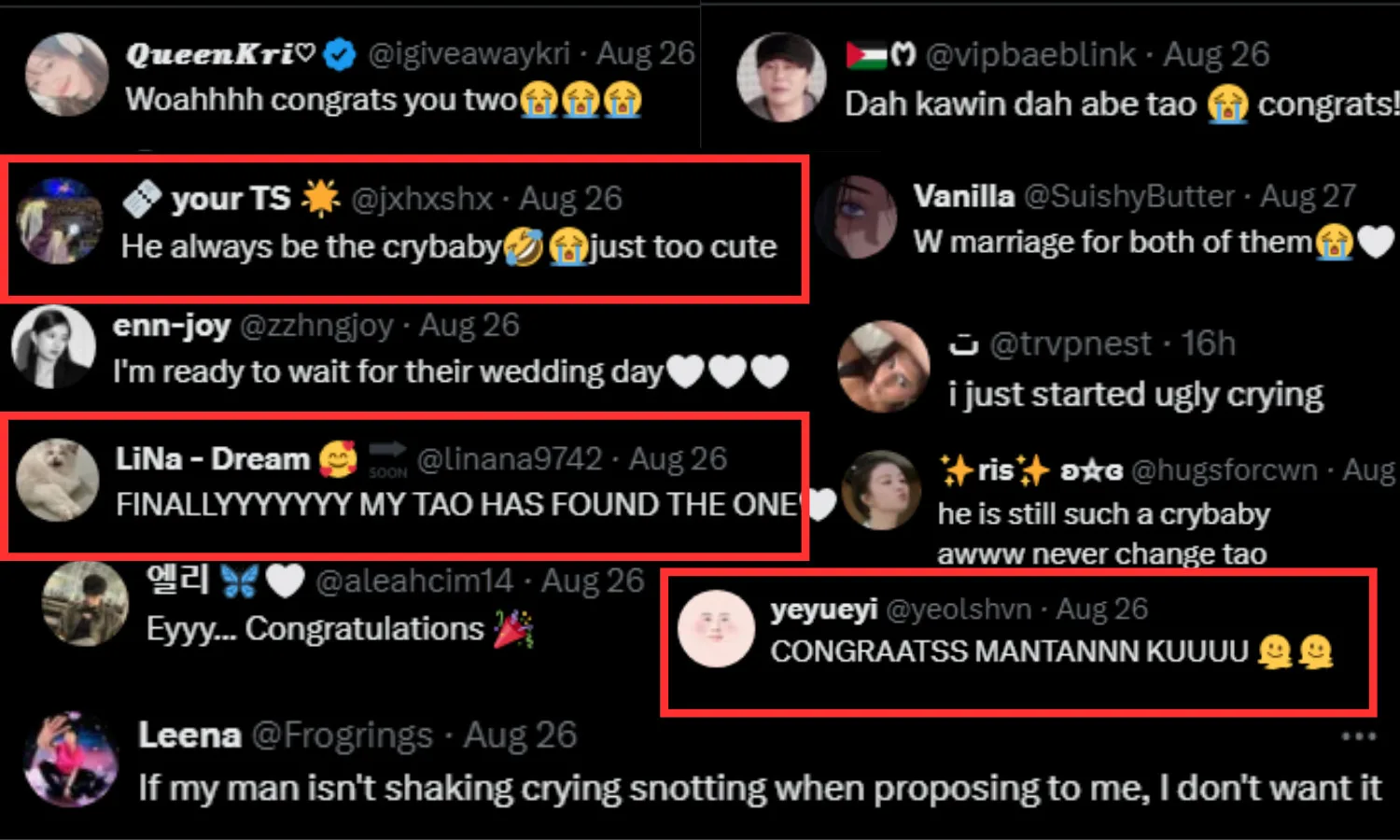Open the @vipbaeblink profile picture
Screen dimensions: 1400x840
pyautogui.click(x=781, y=77)
